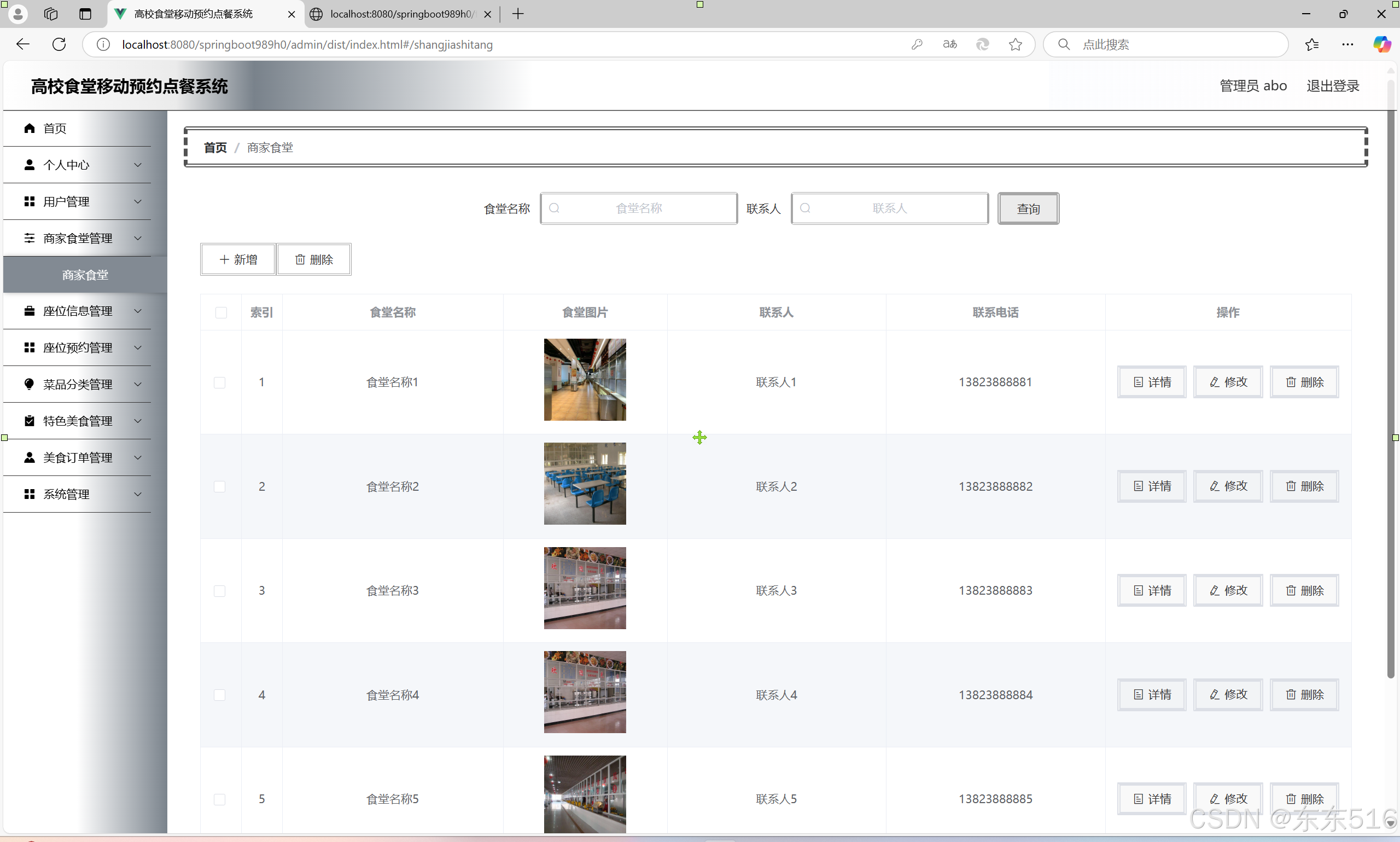Select the 商家食堂 submenu item
This screenshot has width=1400, height=842.
point(85,275)
